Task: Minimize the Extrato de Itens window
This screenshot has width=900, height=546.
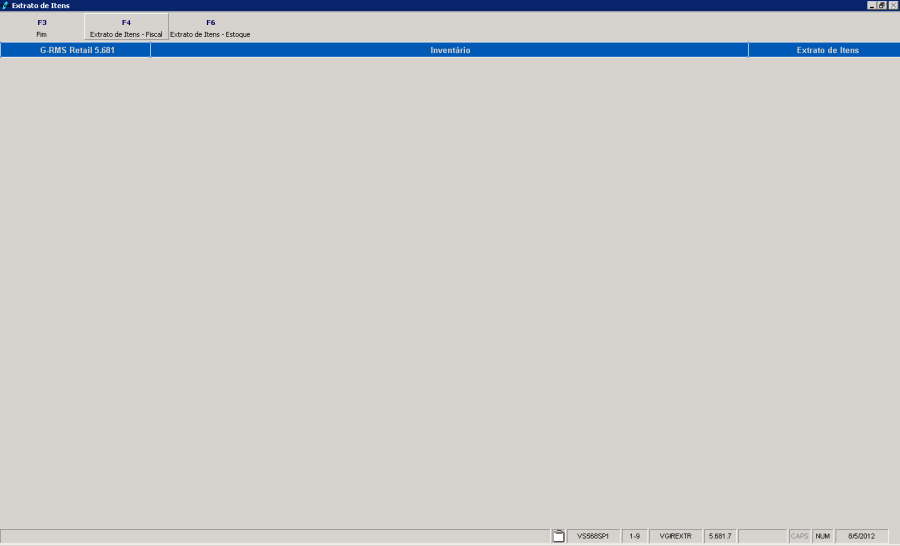Action: coord(872,5)
